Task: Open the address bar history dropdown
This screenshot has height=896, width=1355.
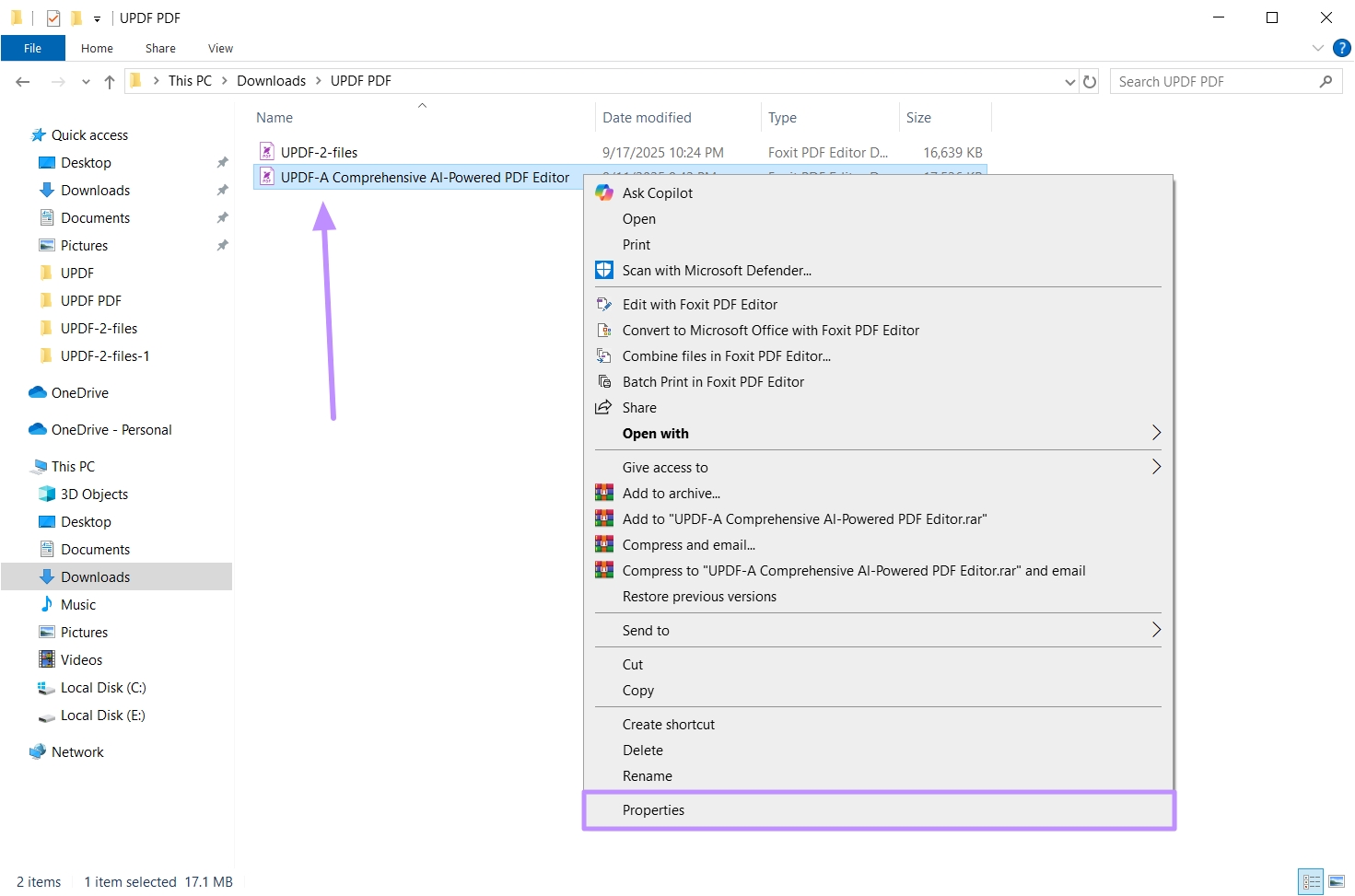Action: [1069, 81]
